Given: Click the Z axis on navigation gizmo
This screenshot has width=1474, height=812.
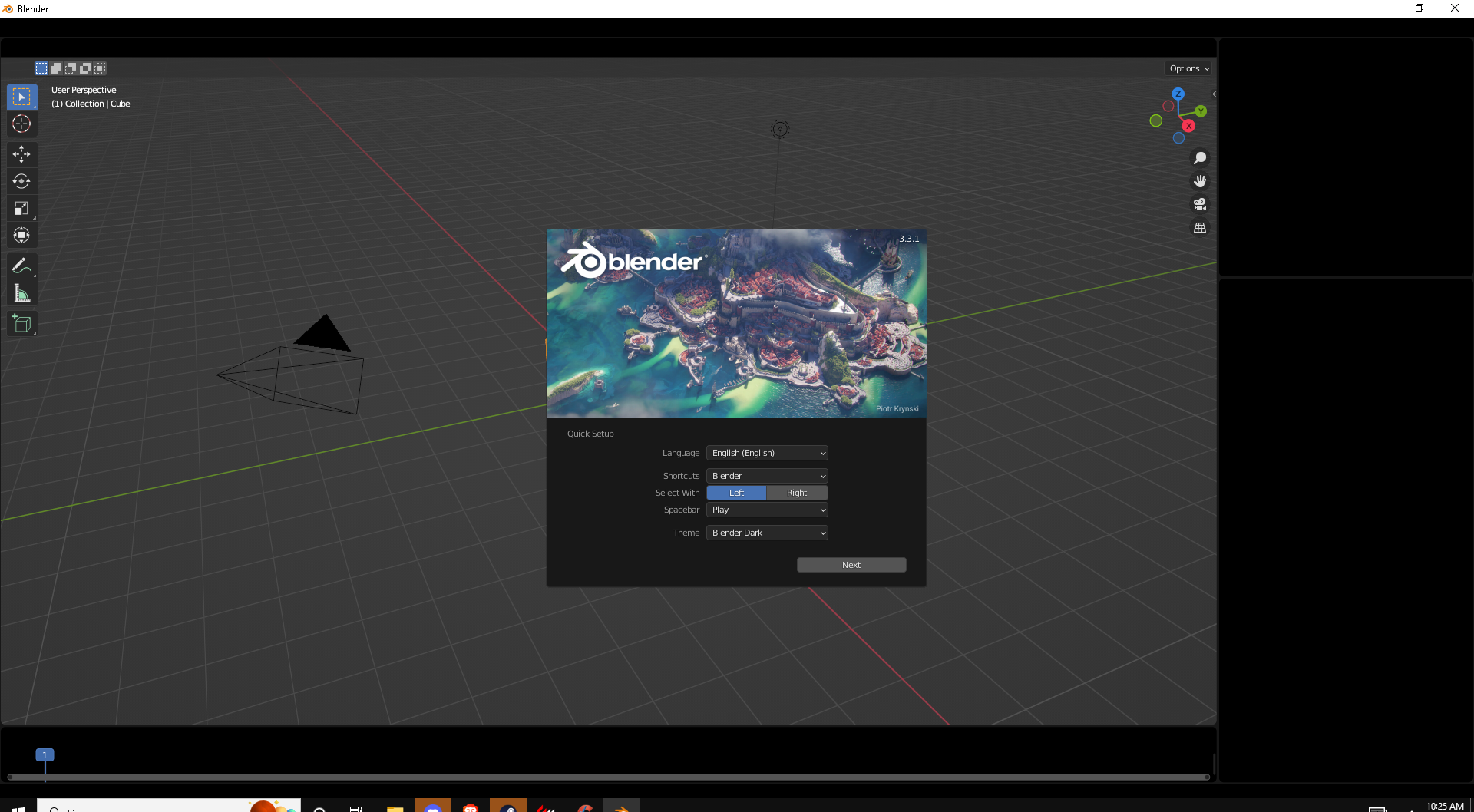Looking at the screenshot, I should 1178,94.
